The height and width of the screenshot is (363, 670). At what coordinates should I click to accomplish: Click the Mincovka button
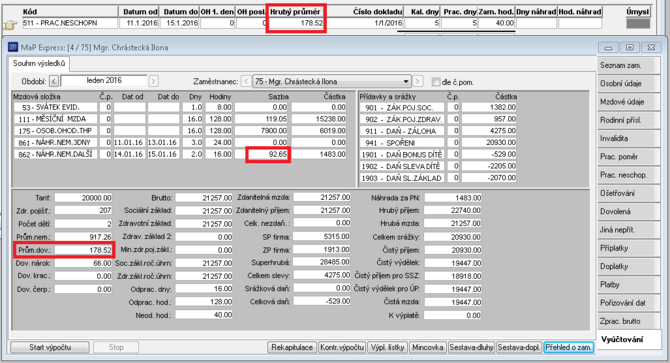tap(427, 347)
